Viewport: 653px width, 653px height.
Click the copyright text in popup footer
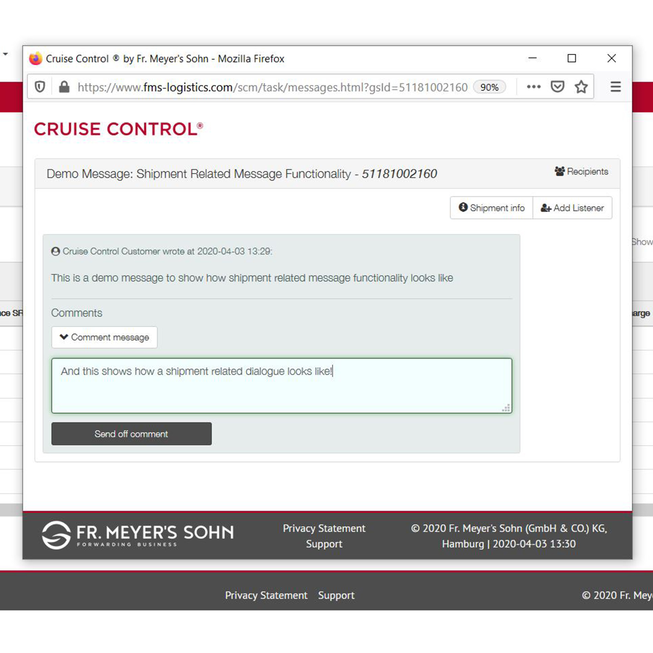point(509,536)
